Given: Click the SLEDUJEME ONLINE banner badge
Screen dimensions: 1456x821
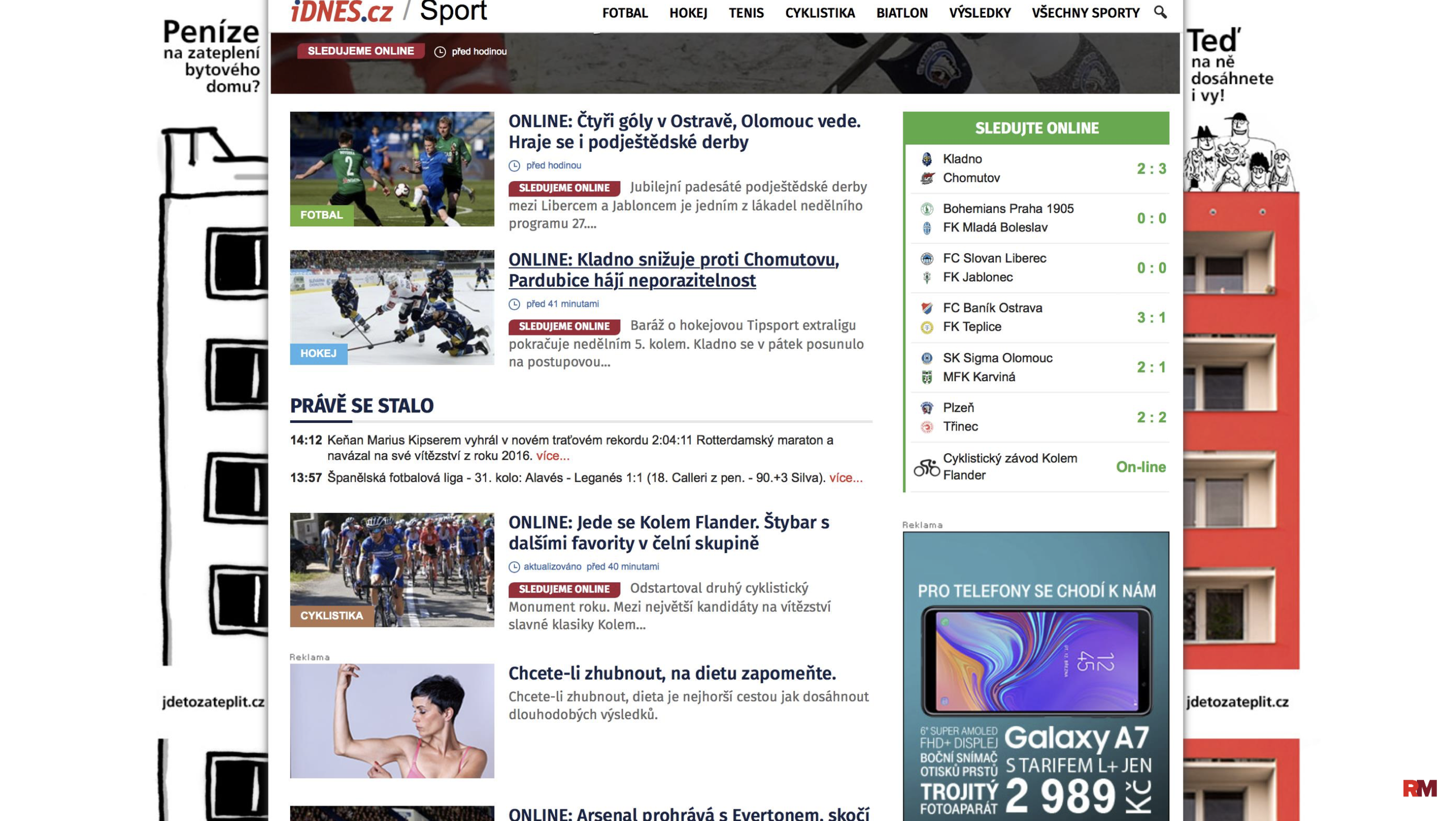Looking at the screenshot, I should (x=361, y=51).
